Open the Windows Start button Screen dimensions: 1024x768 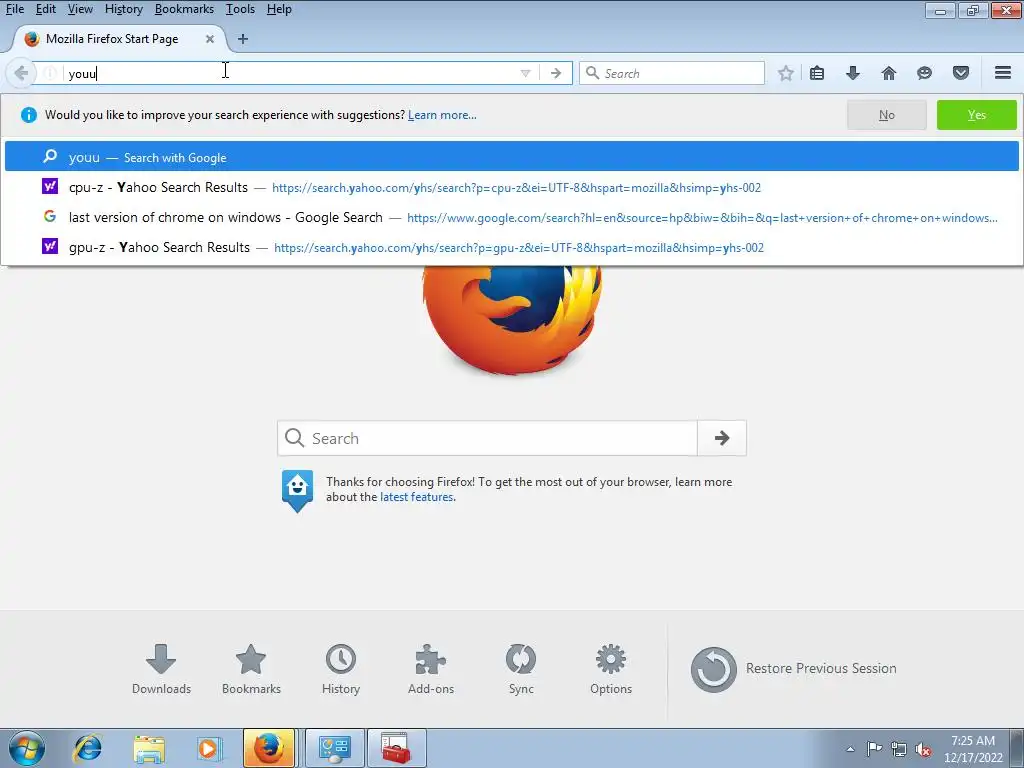[26, 748]
